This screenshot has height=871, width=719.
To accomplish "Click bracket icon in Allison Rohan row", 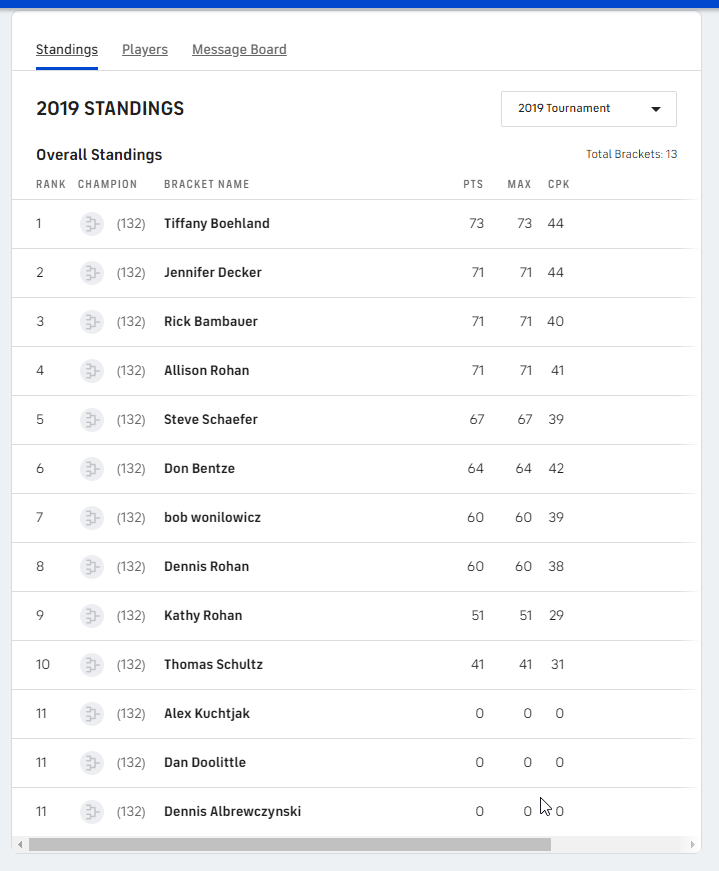I will pos(92,371).
